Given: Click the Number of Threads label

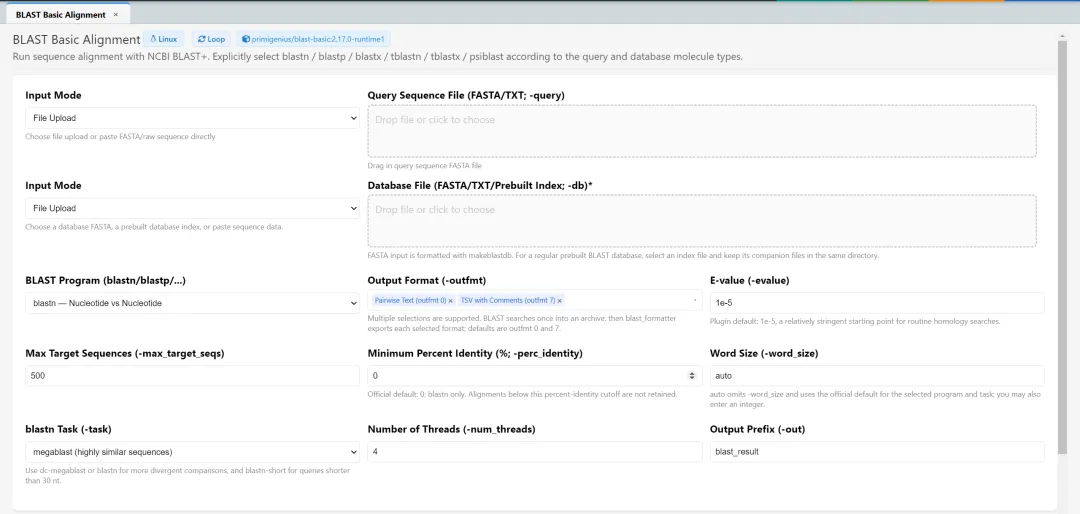Looking at the screenshot, I should [x=452, y=429].
